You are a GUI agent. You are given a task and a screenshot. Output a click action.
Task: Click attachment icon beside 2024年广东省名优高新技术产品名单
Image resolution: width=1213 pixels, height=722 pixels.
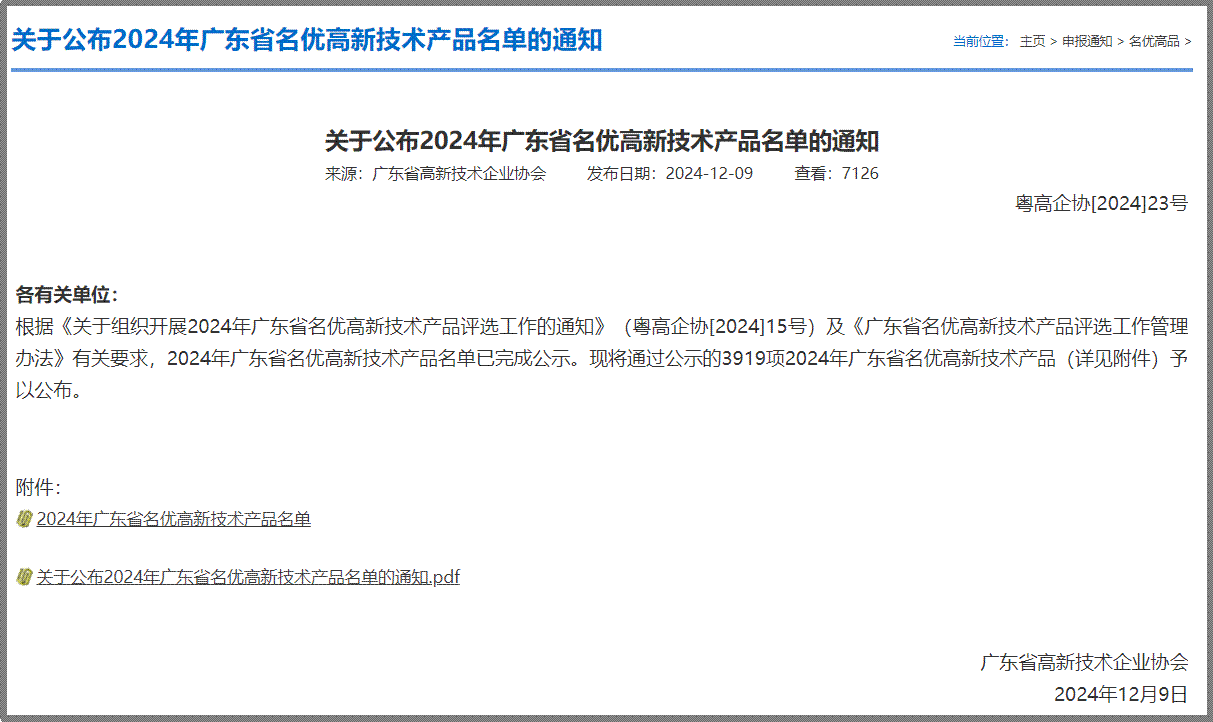25,519
